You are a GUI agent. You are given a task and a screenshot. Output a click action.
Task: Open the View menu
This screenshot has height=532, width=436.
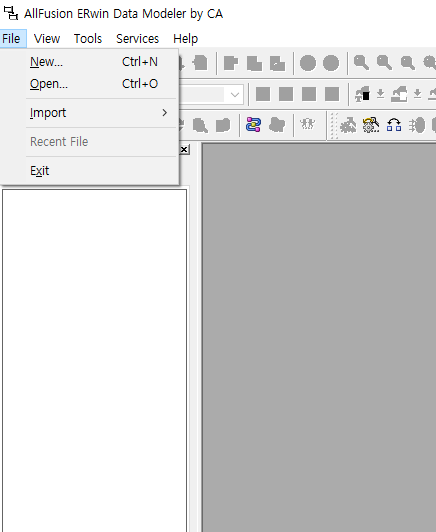(x=47, y=39)
